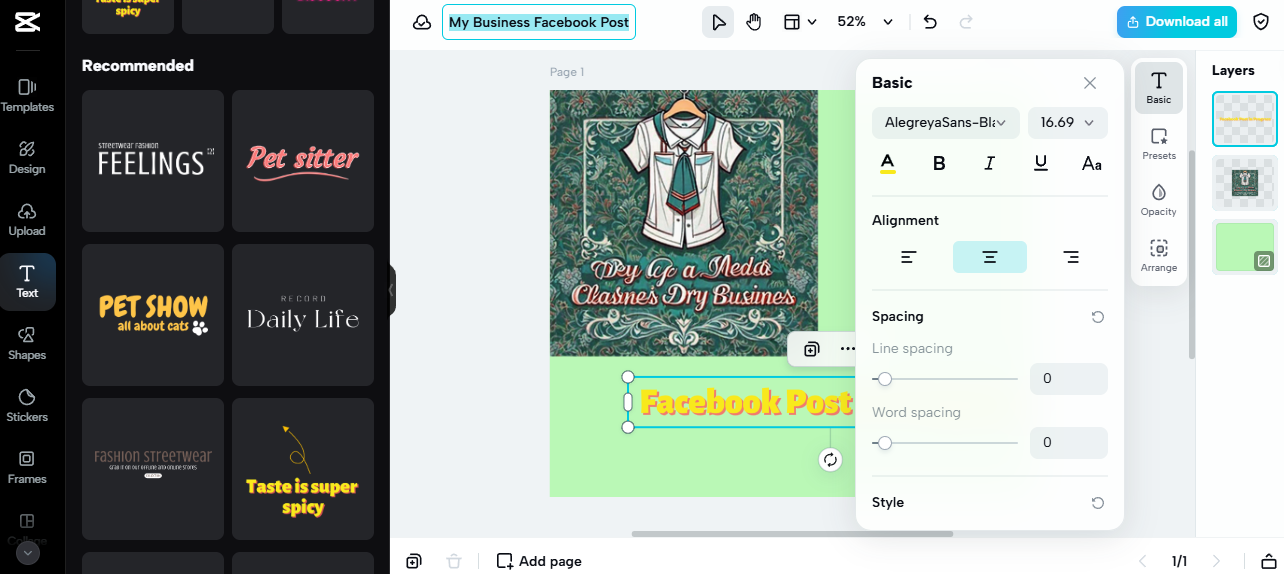
Task: Click the shield protection icon
Action: click(x=1261, y=22)
